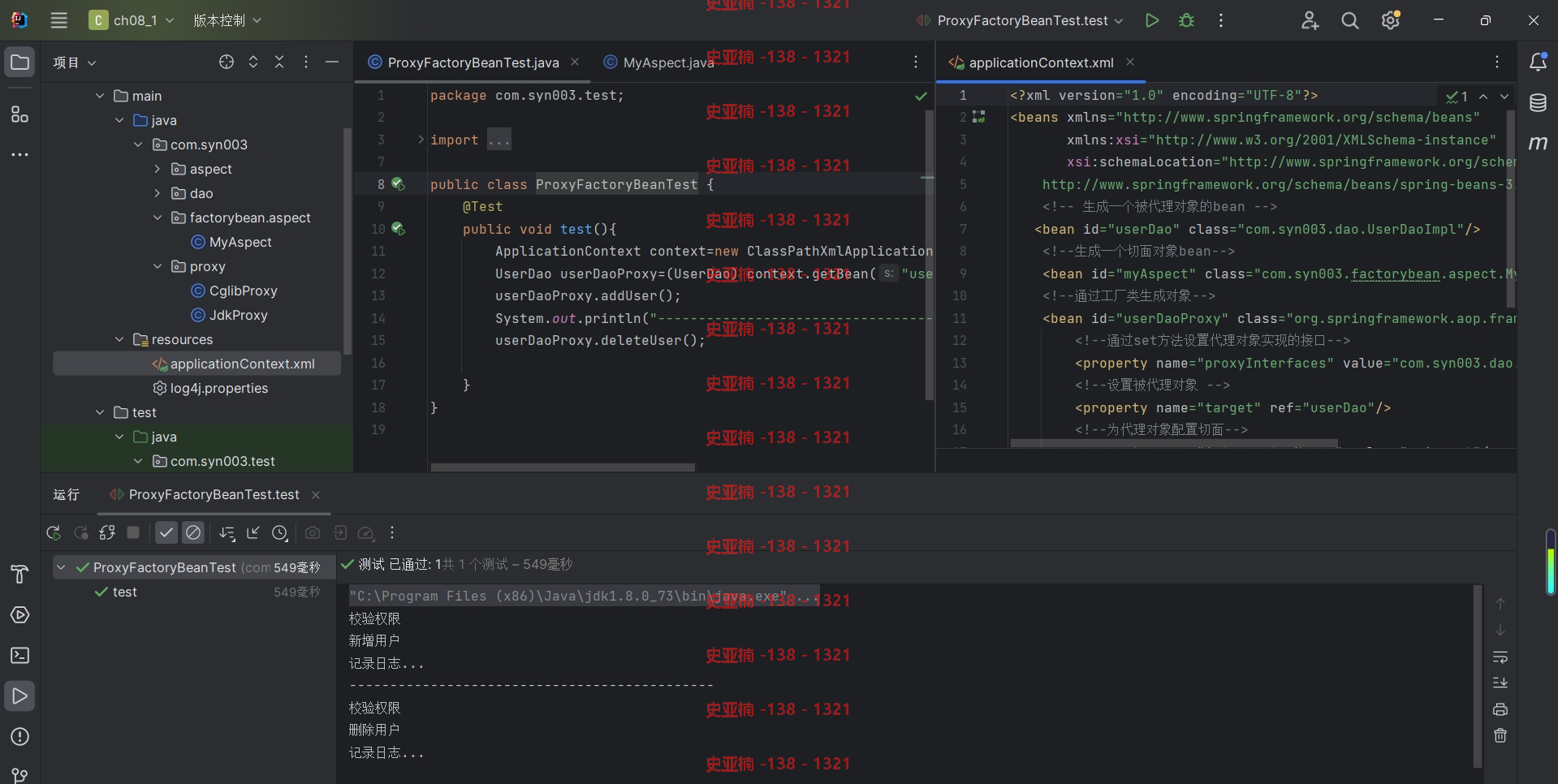The image size is (1558, 784).
Task: Open the Build hammer tool window
Action: [20, 574]
